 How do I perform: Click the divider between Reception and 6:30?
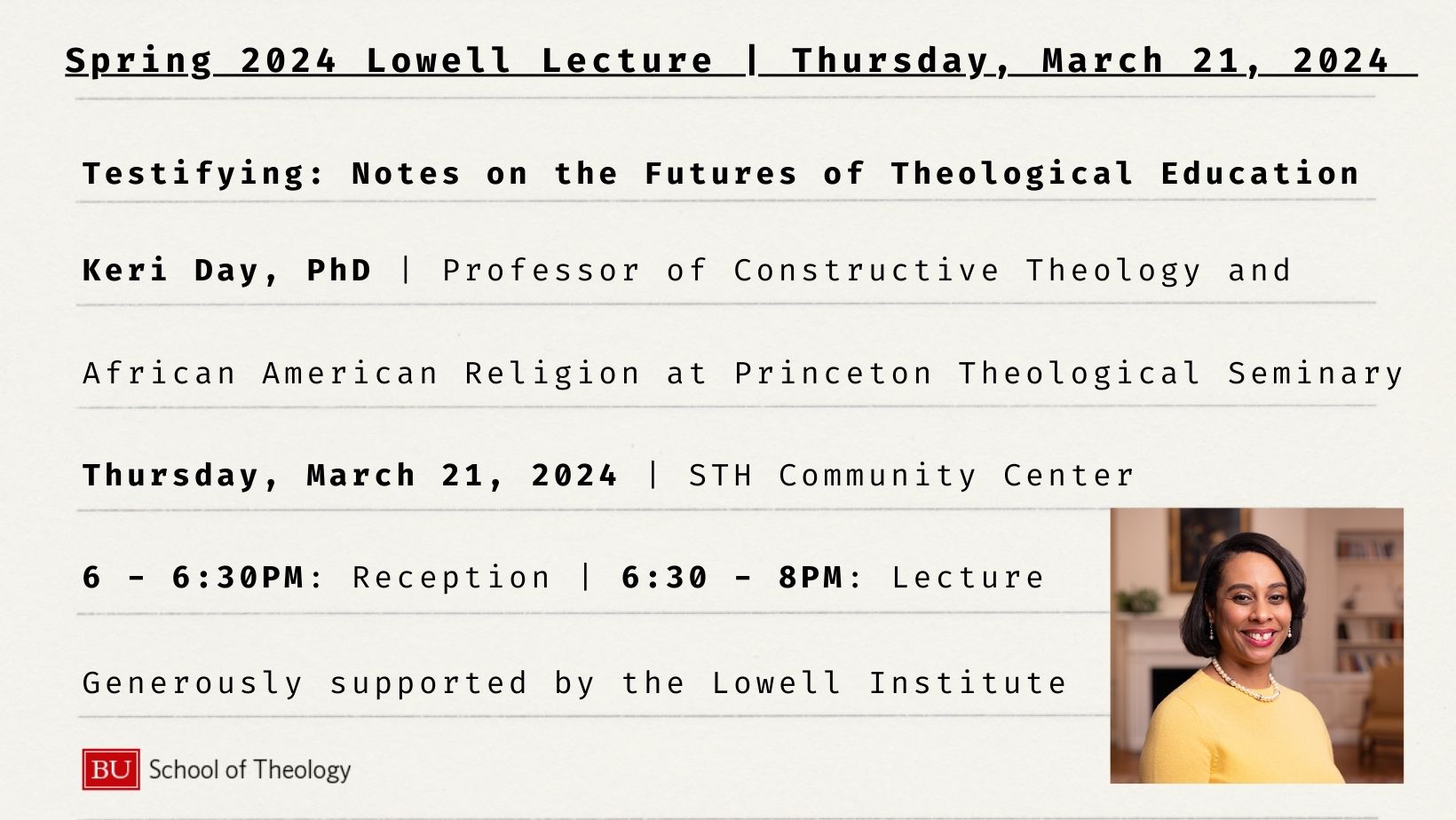586,578
